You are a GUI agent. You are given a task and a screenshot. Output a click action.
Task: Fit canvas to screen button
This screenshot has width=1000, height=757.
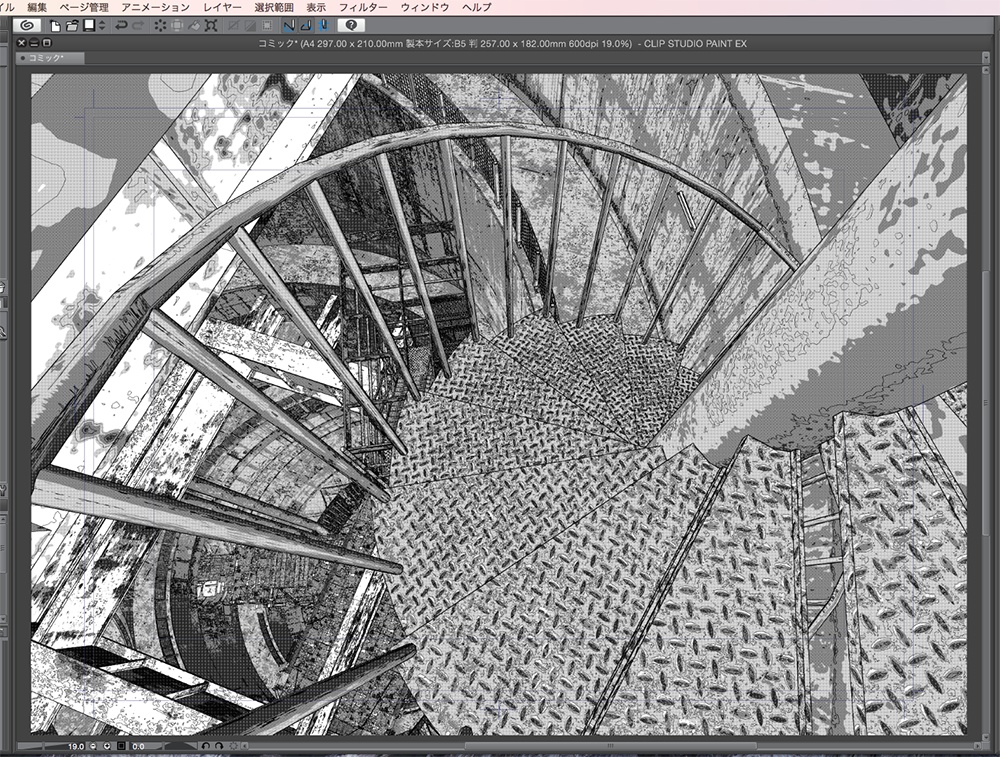(x=121, y=746)
